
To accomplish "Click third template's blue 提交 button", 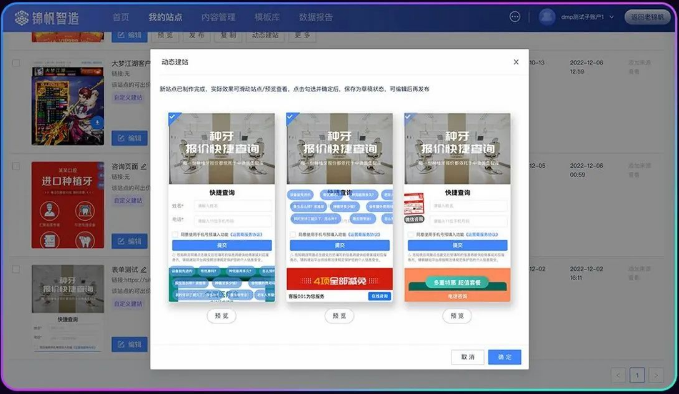I will [457, 245].
